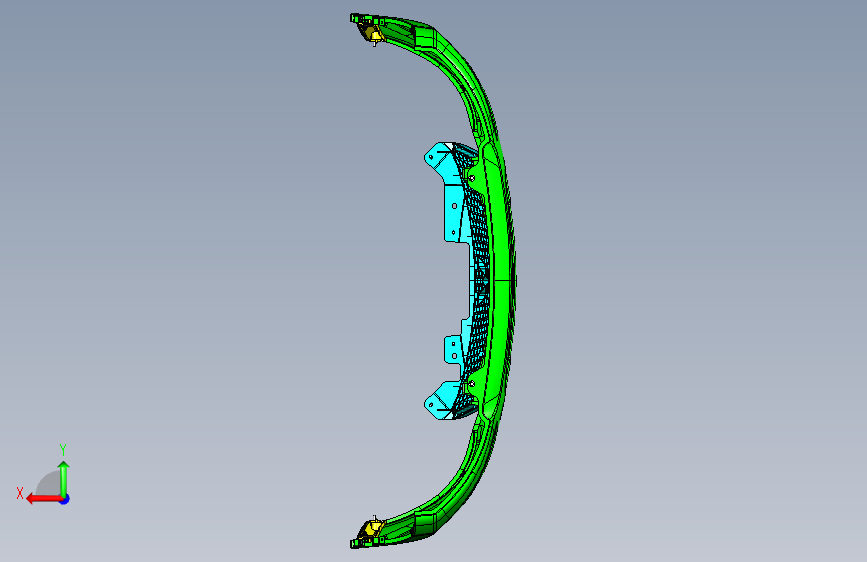The height and width of the screenshot is (562, 867).
Task: Click the gray XY plane quadrant of triad
Action: click(49, 484)
